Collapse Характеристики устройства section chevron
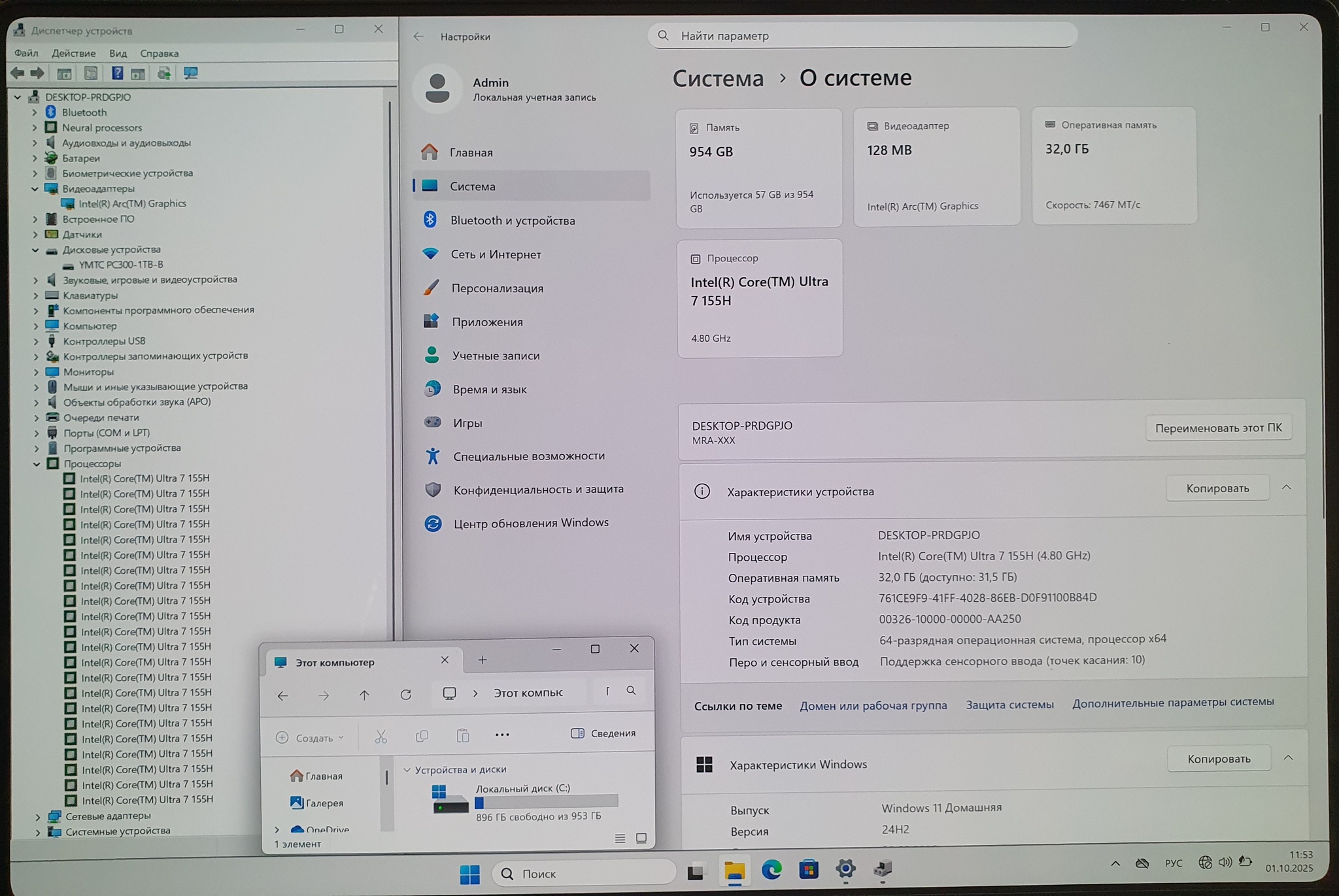The width and height of the screenshot is (1339, 896). 1286,488
